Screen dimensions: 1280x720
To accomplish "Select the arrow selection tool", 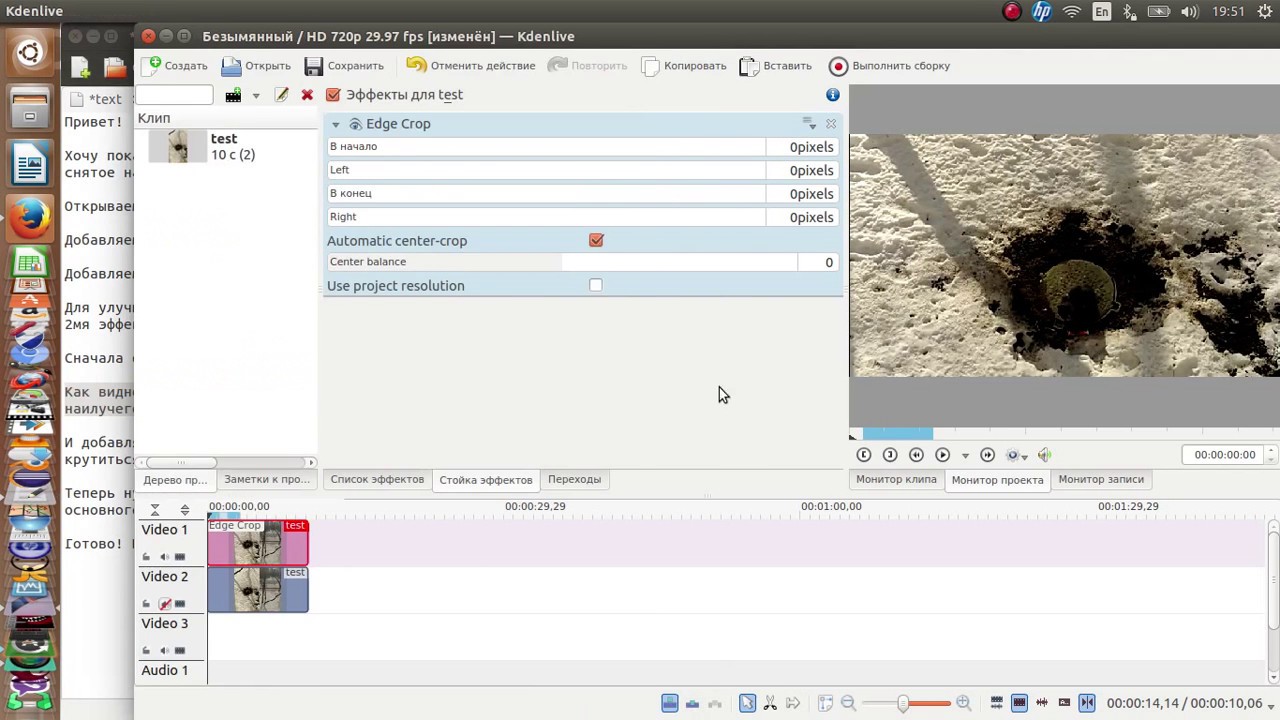I will click(x=747, y=703).
